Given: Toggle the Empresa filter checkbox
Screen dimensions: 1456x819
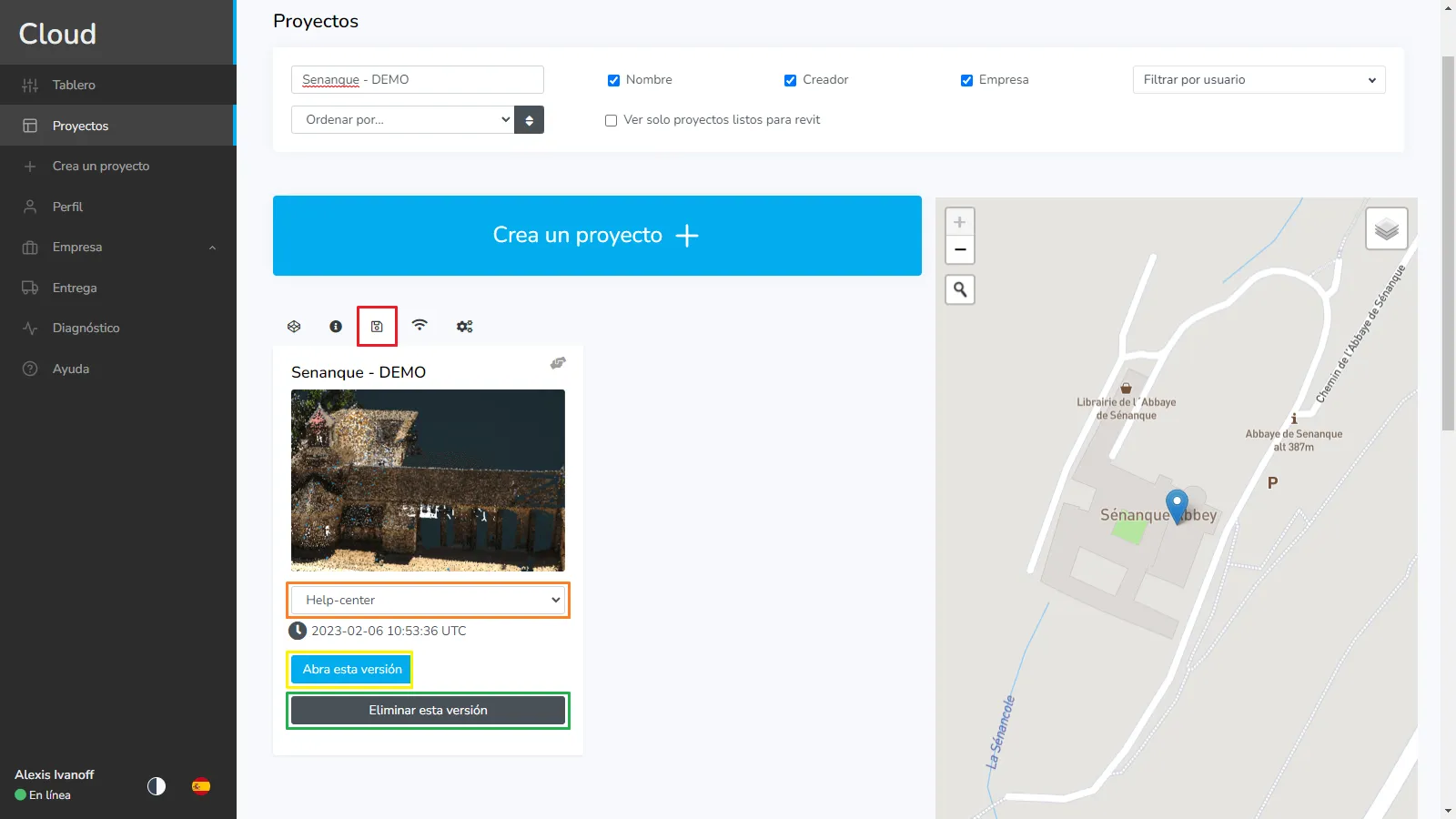Looking at the screenshot, I should (x=966, y=80).
